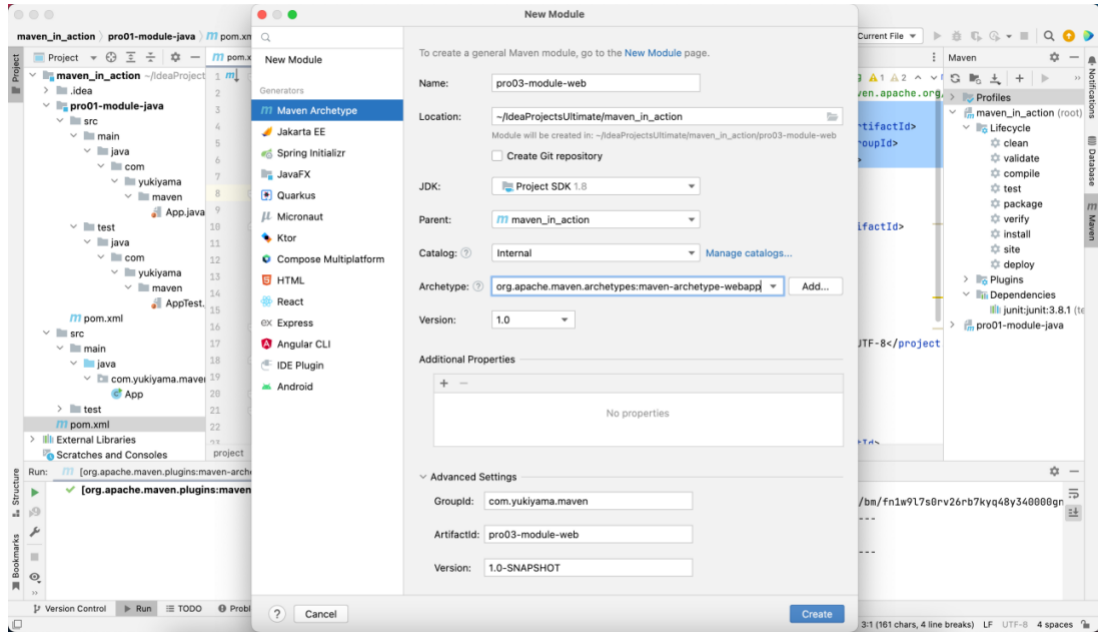Browse for location folder icon
1106x638 pixels.
pos(832,116)
